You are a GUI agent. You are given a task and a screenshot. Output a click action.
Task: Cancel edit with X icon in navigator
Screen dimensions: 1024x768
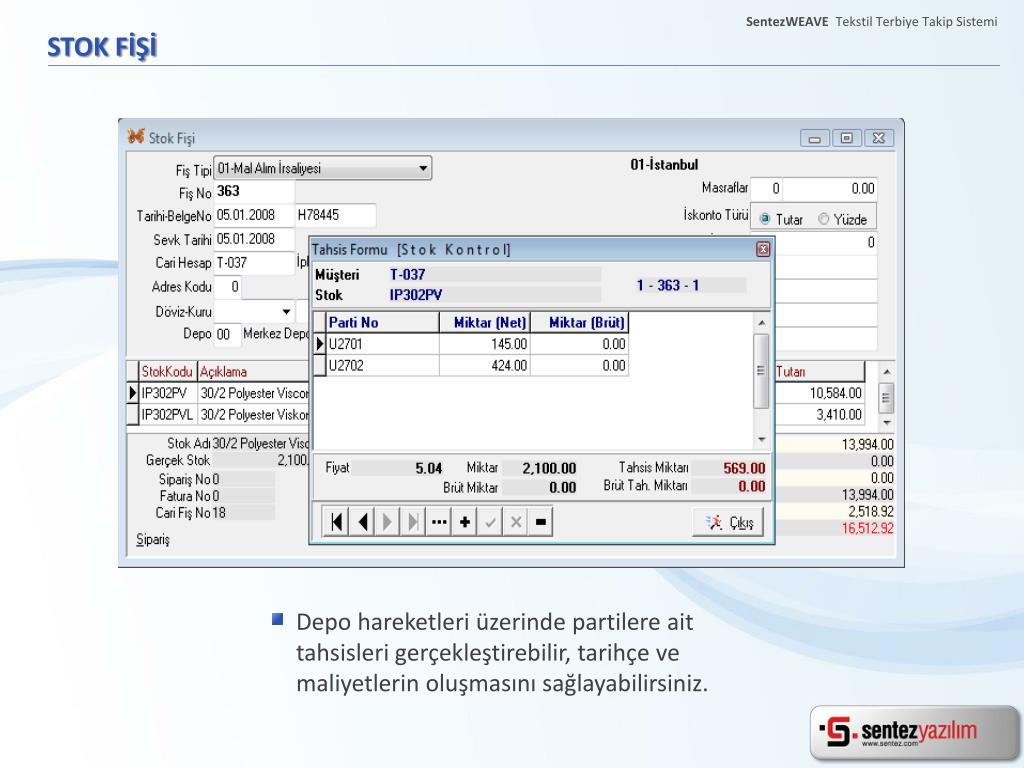click(x=515, y=522)
